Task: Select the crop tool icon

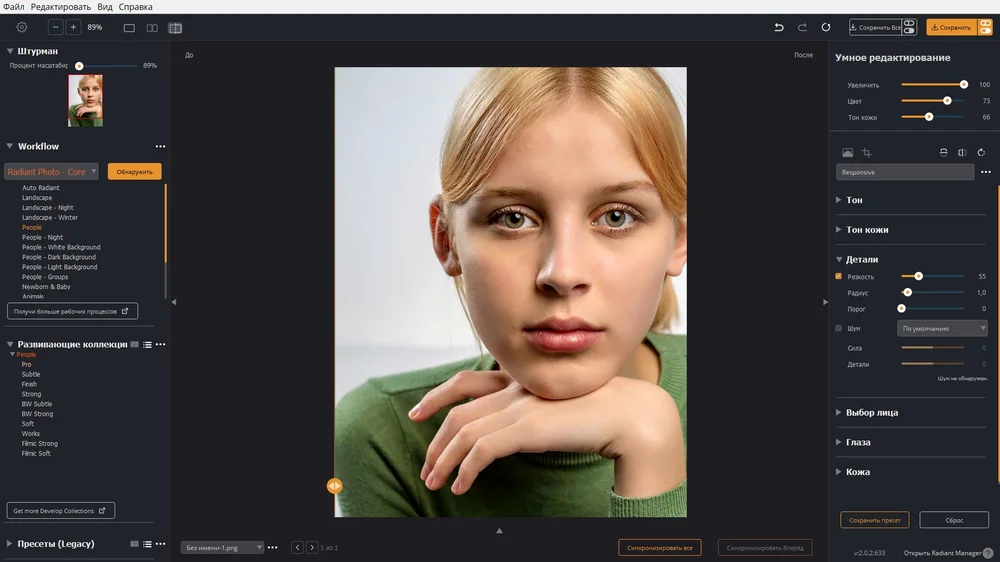Action: point(866,152)
